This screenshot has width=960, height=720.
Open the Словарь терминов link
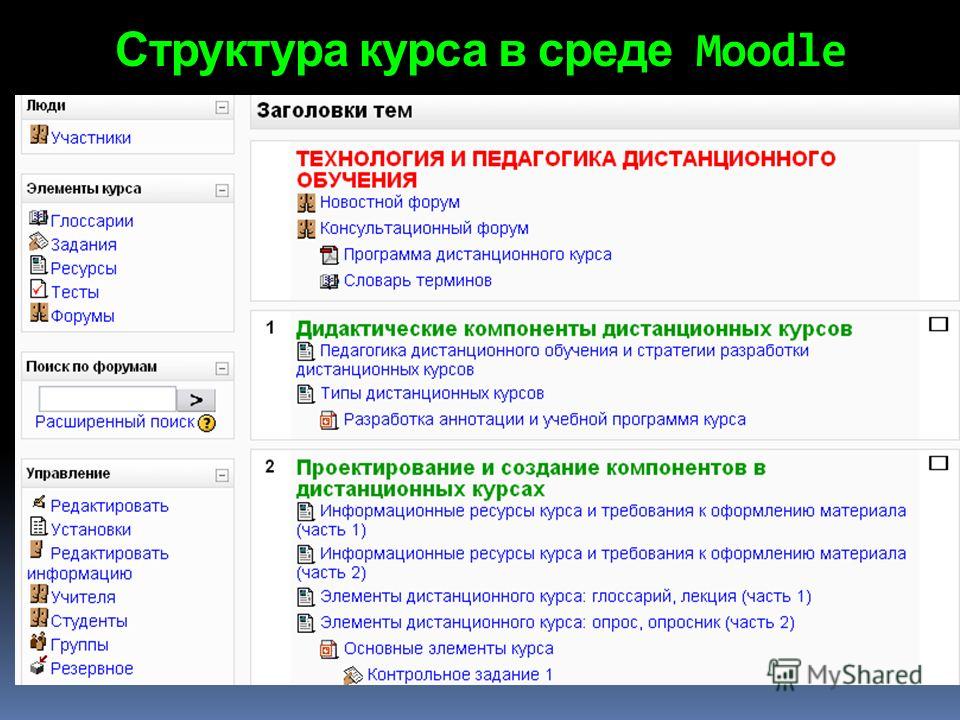418,280
